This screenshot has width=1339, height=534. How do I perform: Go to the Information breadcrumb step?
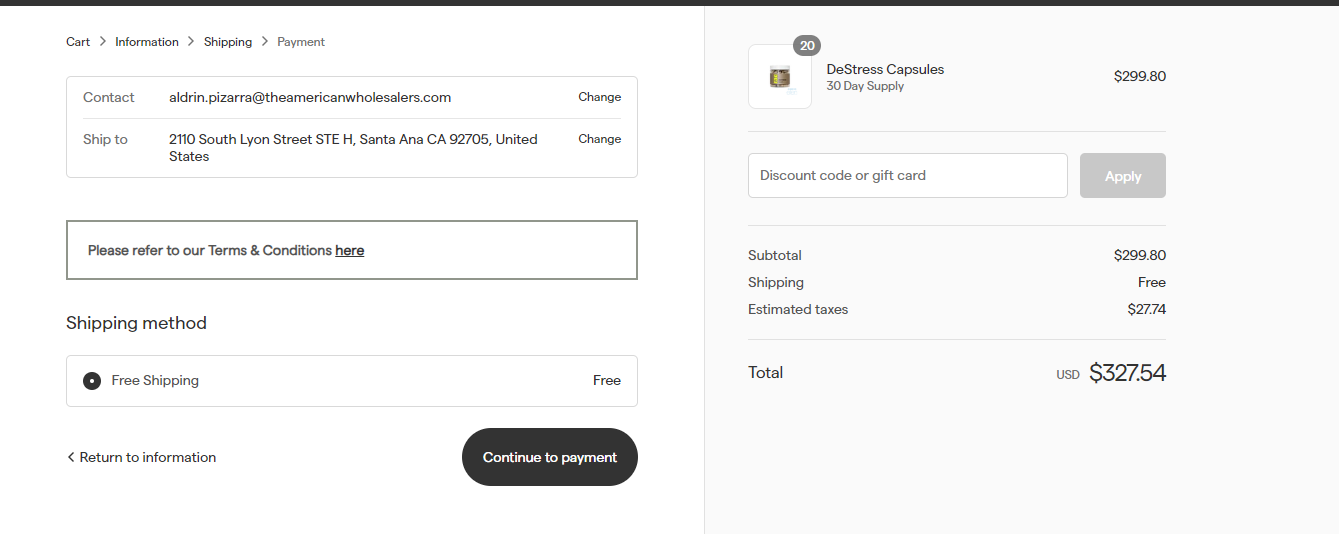147,42
